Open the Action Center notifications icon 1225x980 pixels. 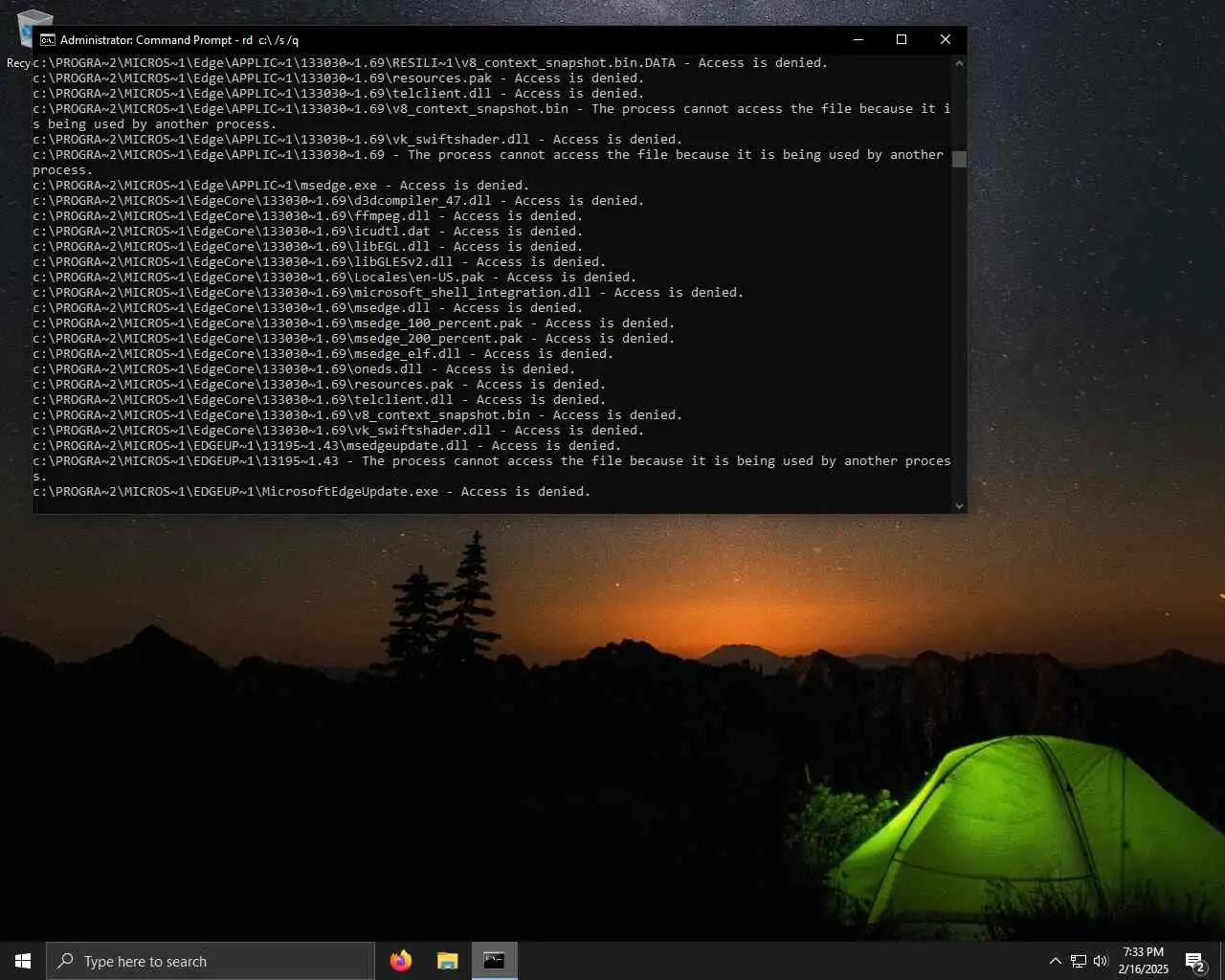point(1195,961)
